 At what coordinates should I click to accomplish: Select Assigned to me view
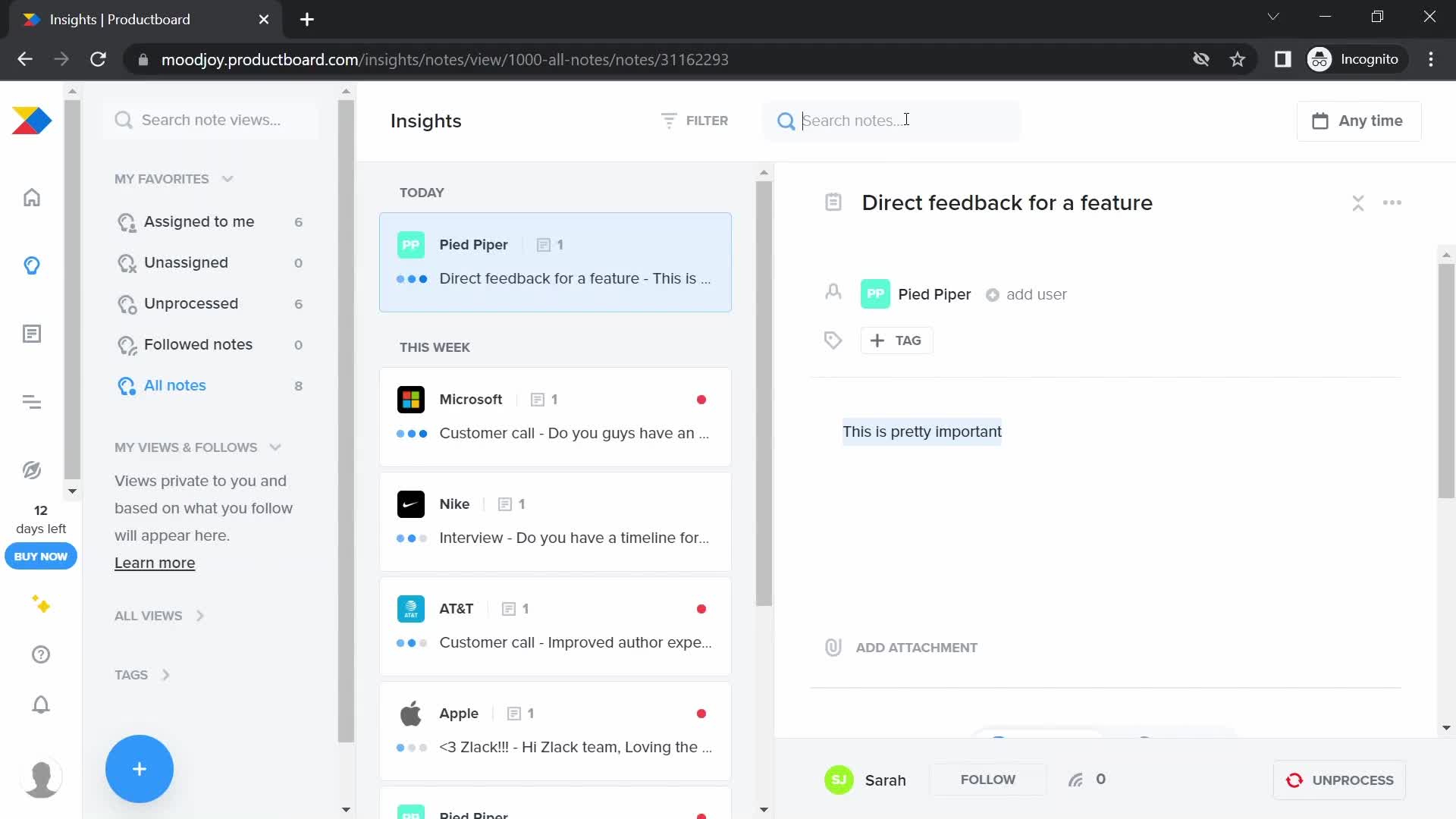(x=210, y=221)
